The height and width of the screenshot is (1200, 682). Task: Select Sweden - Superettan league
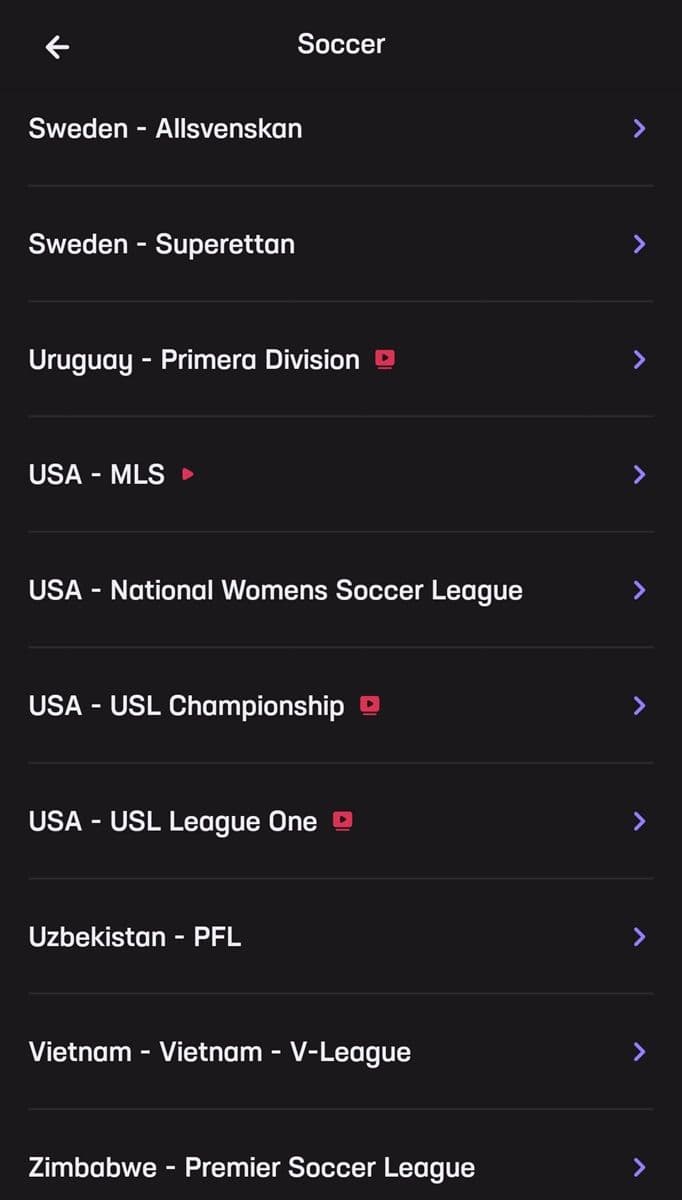point(162,244)
